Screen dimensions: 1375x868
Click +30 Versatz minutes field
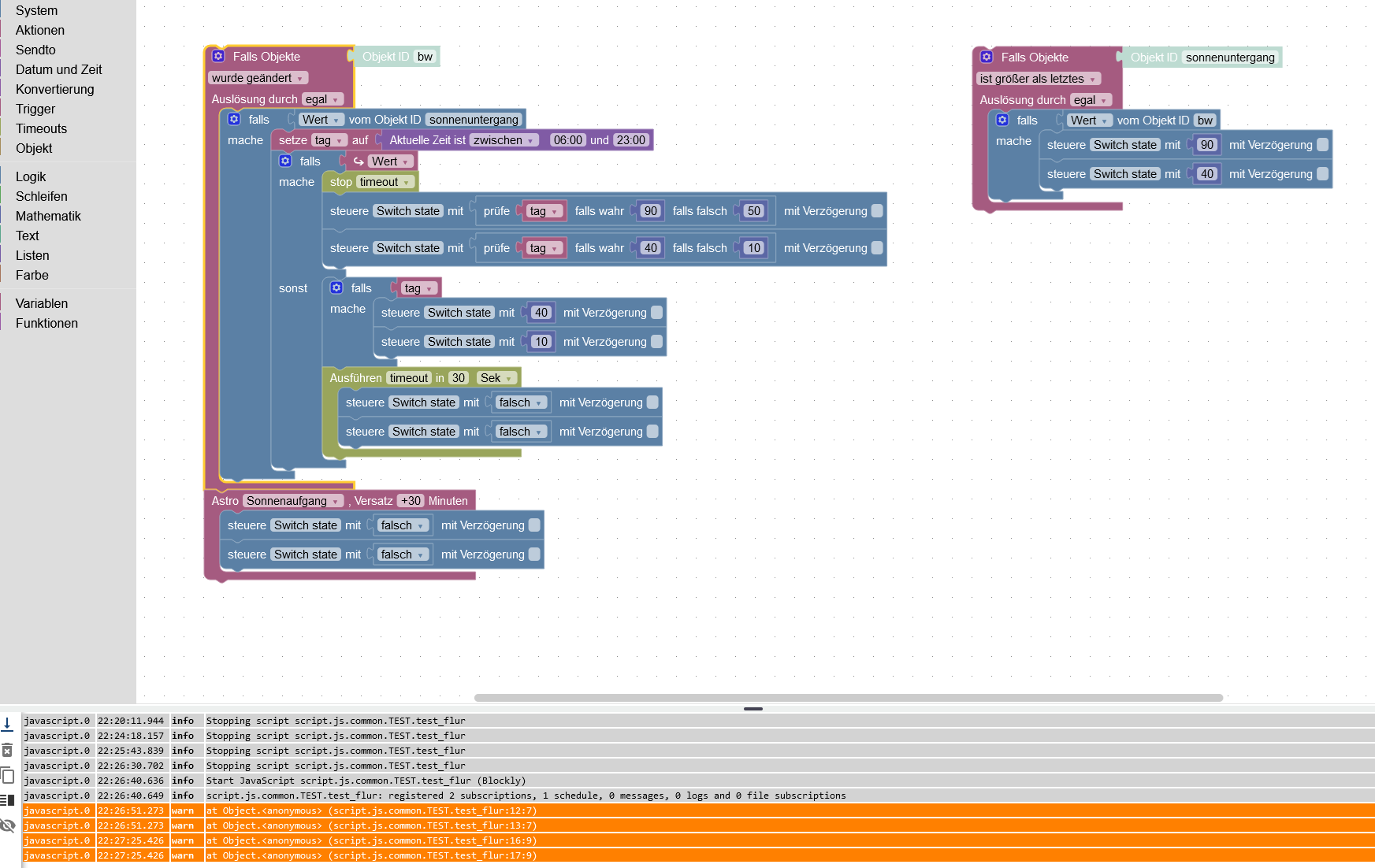coord(411,501)
